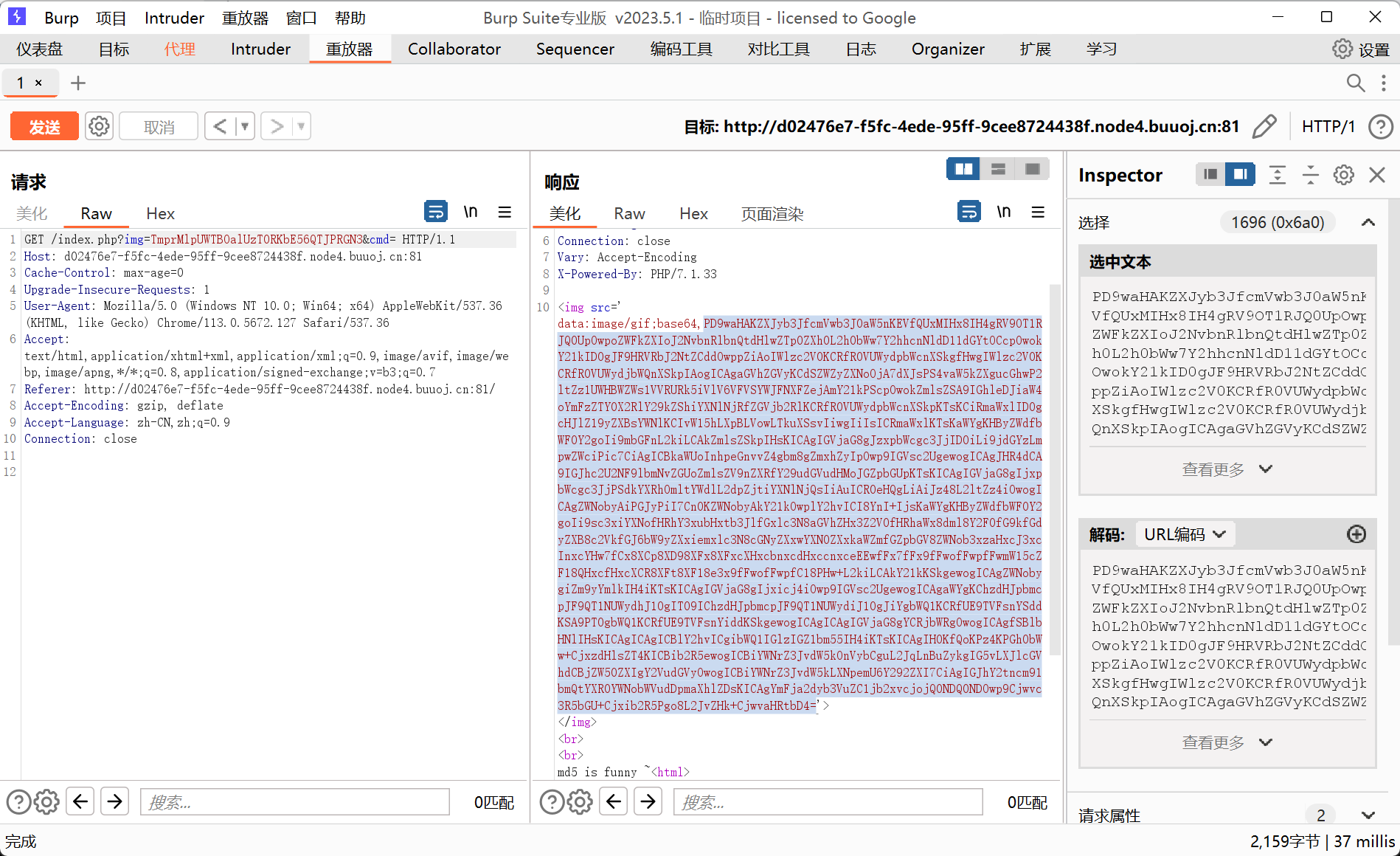Switch to the Collaborator tab
The width and height of the screenshot is (1400, 856).
click(454, 49)
